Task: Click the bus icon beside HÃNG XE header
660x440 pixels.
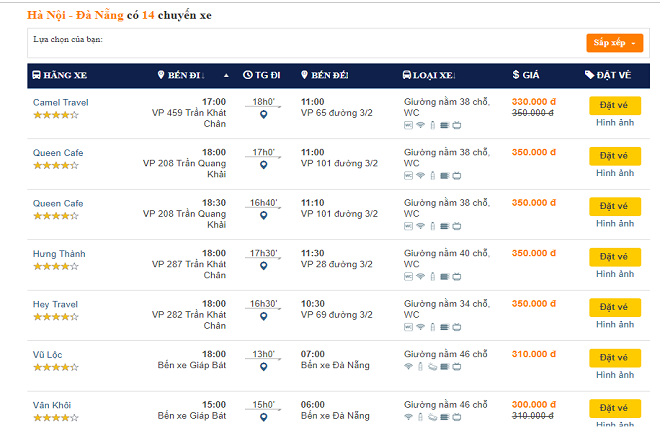Action: pyautogui.click(x=36, y=75)
